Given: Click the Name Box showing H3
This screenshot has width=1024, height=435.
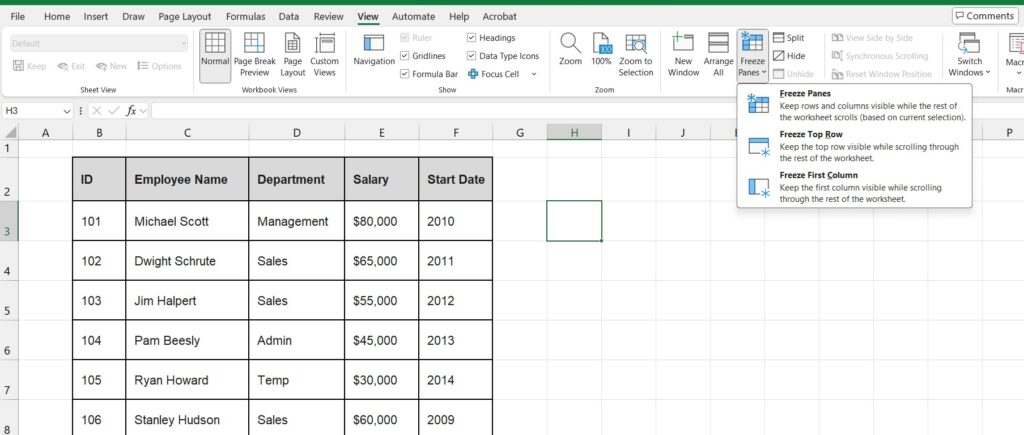Looking at the screenshot, I should click(31, 111).
